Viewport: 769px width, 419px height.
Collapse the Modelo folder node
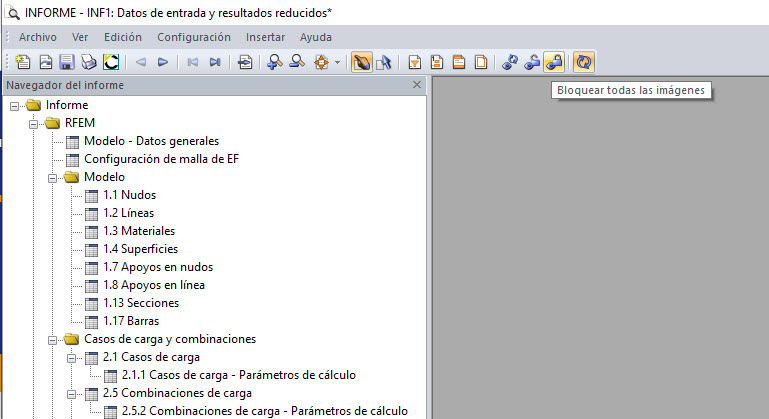tap(52, 178)
